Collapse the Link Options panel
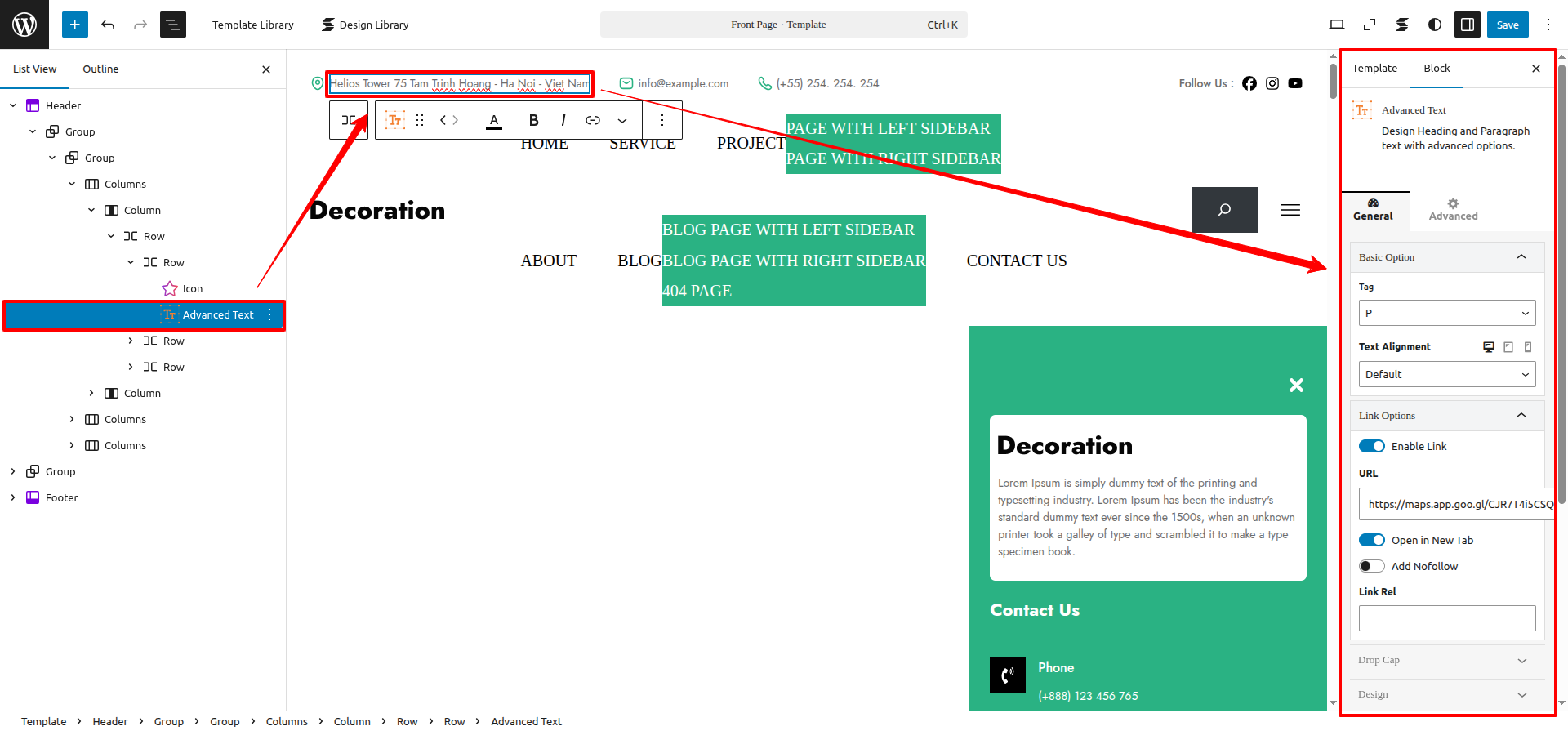The height and width of the screenshot is (731, 1568). (x=1447, y=416)
